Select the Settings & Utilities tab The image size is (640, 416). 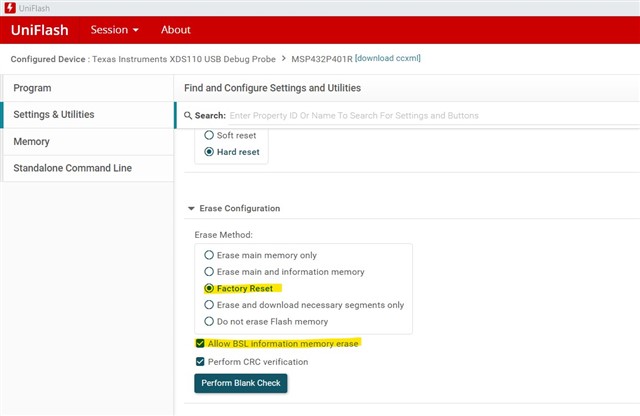point(88,115)
